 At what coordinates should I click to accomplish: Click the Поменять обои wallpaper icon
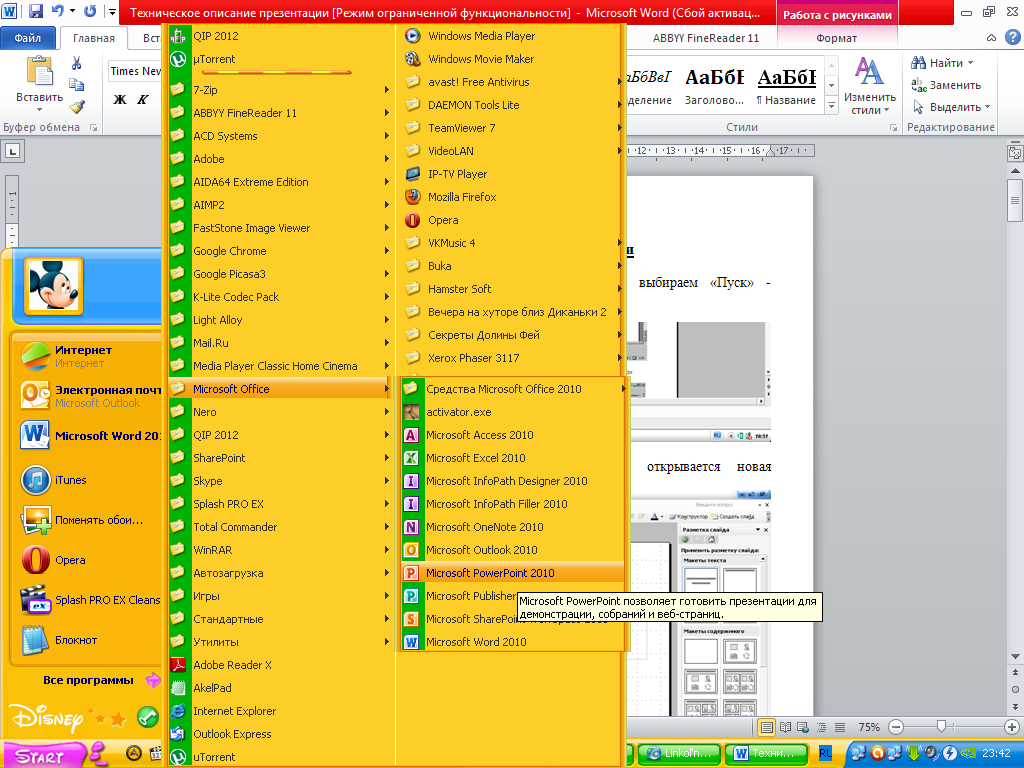[x=35, y=520]
